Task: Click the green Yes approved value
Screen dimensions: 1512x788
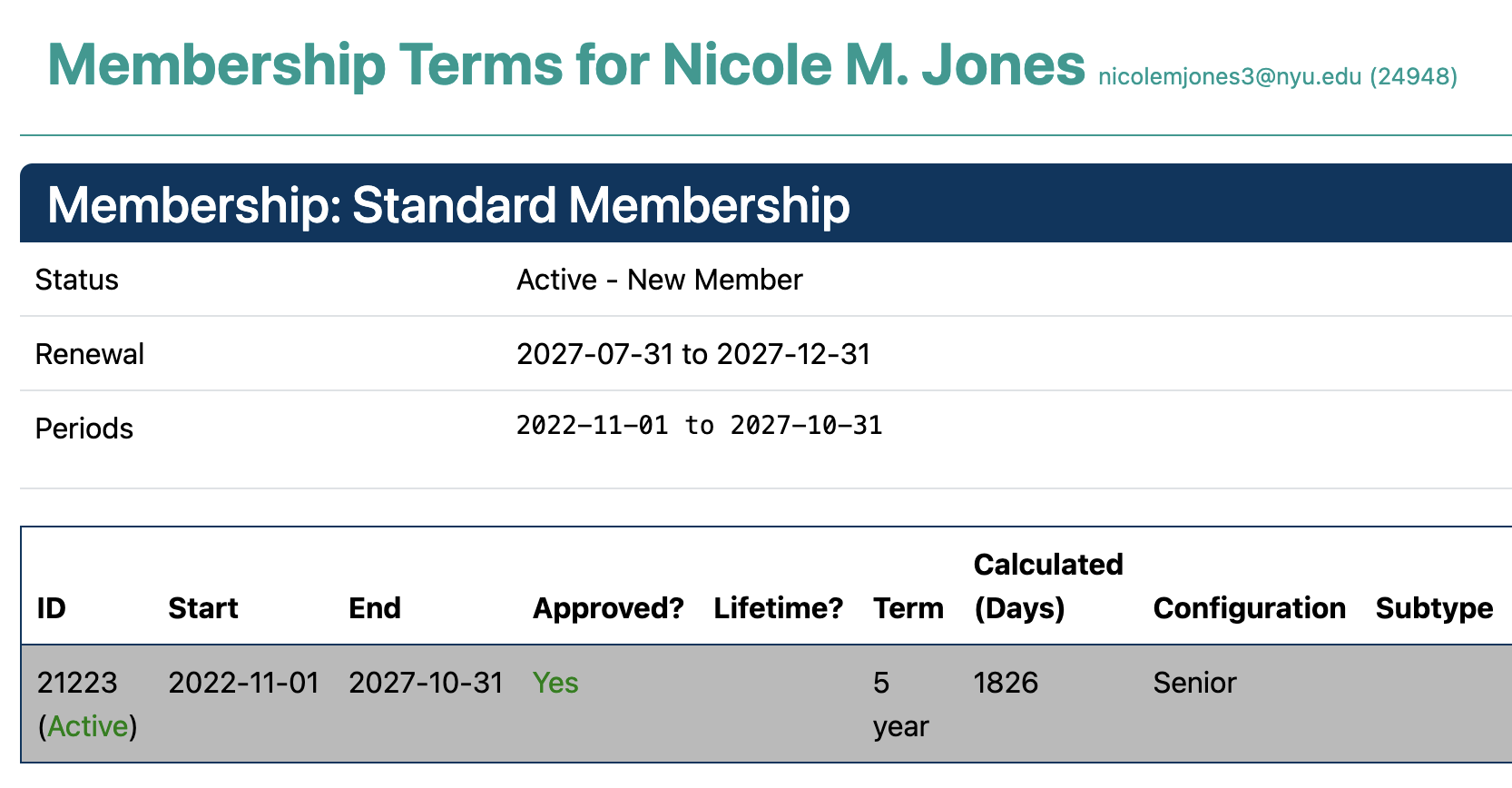Action: 555,683
